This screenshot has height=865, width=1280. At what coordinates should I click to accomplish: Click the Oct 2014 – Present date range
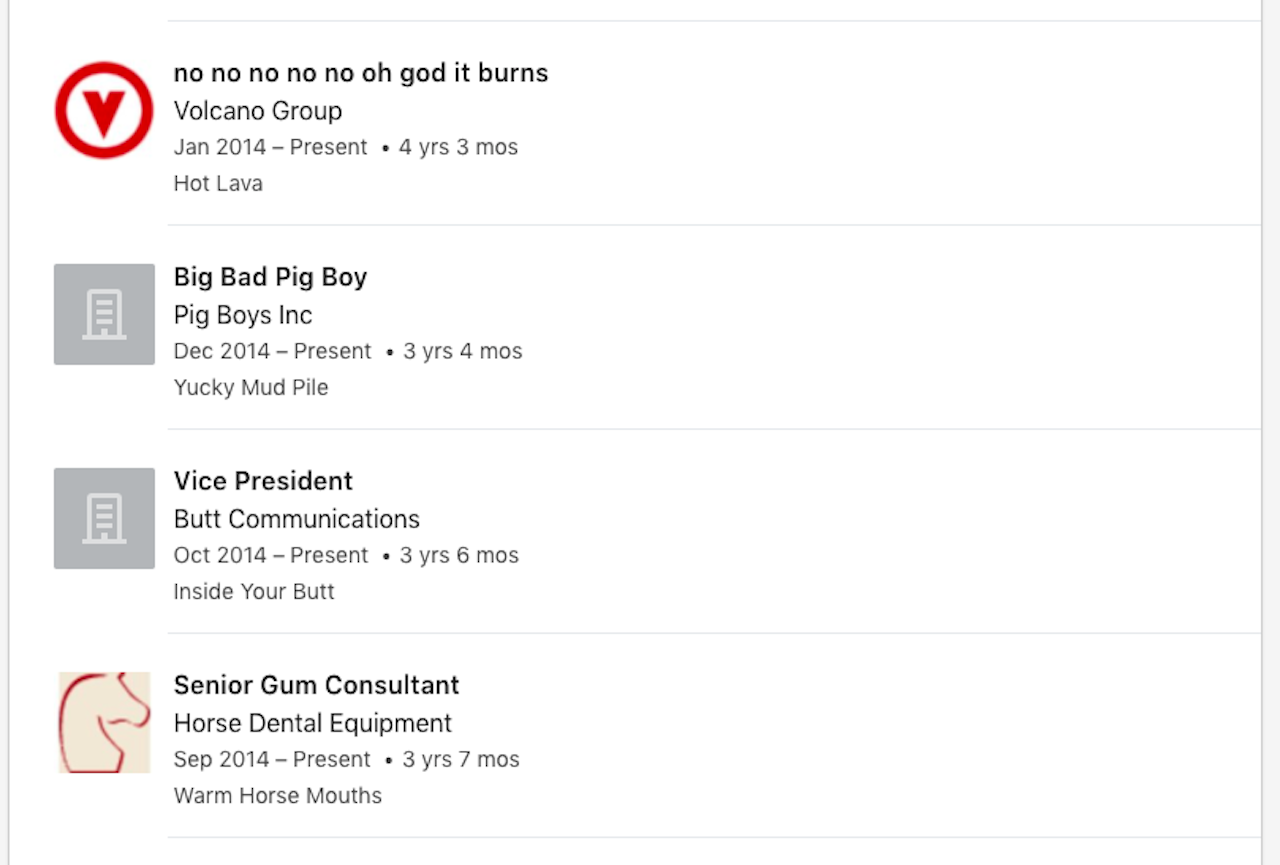point(271,555)
